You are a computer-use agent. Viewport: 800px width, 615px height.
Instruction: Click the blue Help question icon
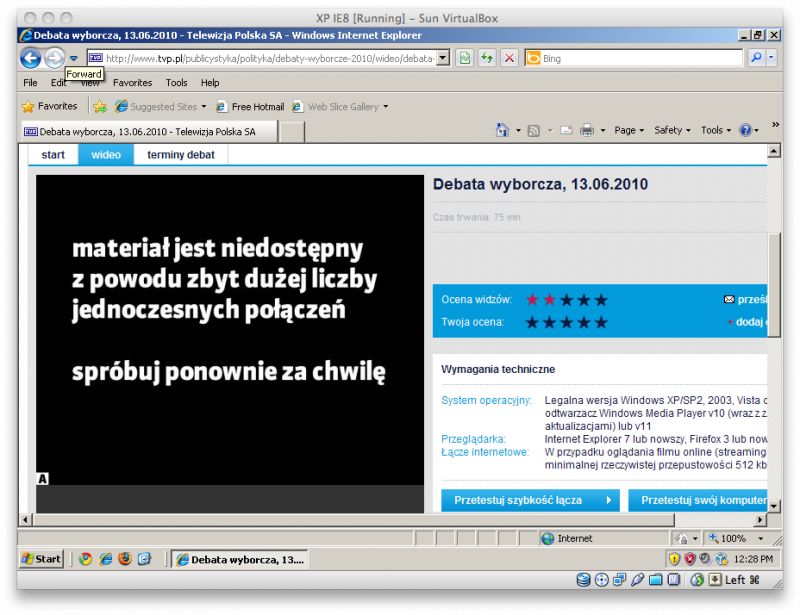pos(746,130)
